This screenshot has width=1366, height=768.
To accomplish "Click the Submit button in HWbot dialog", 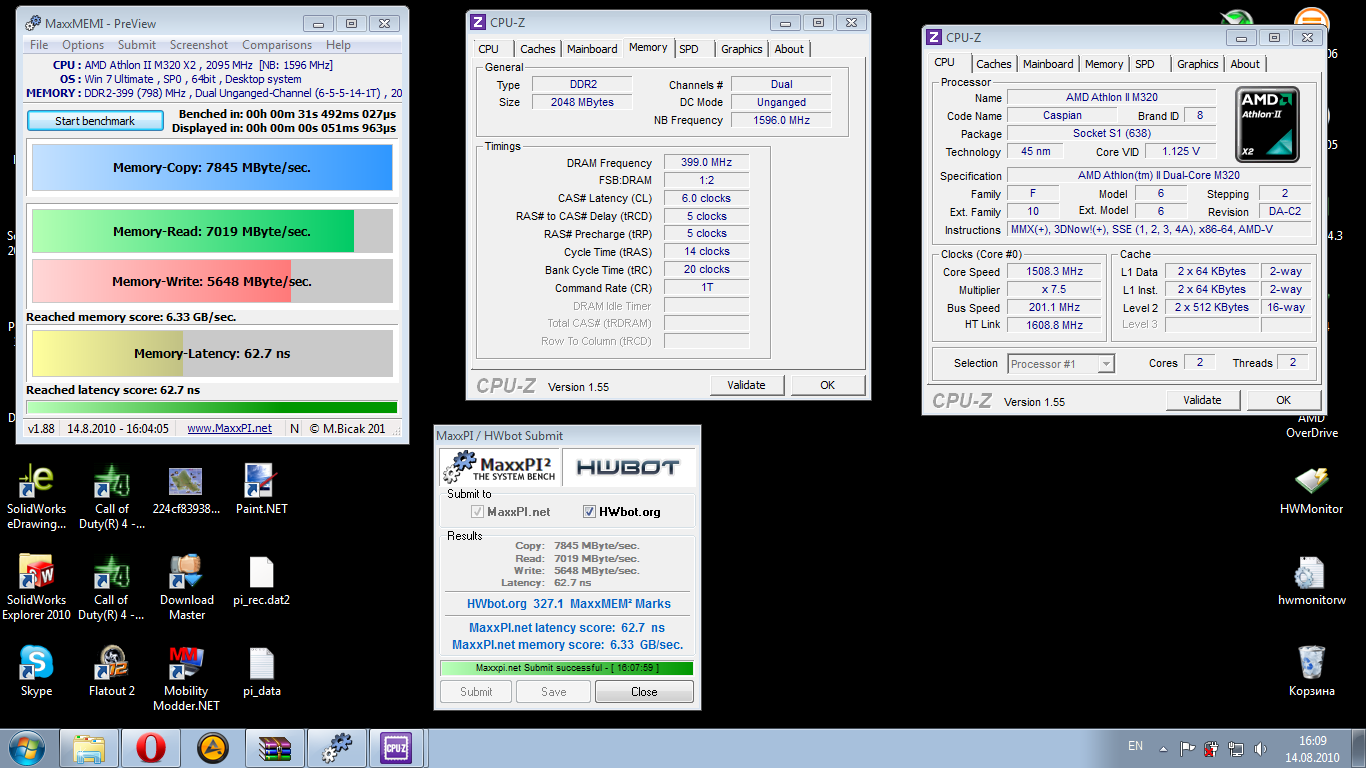I will [476, 692].
